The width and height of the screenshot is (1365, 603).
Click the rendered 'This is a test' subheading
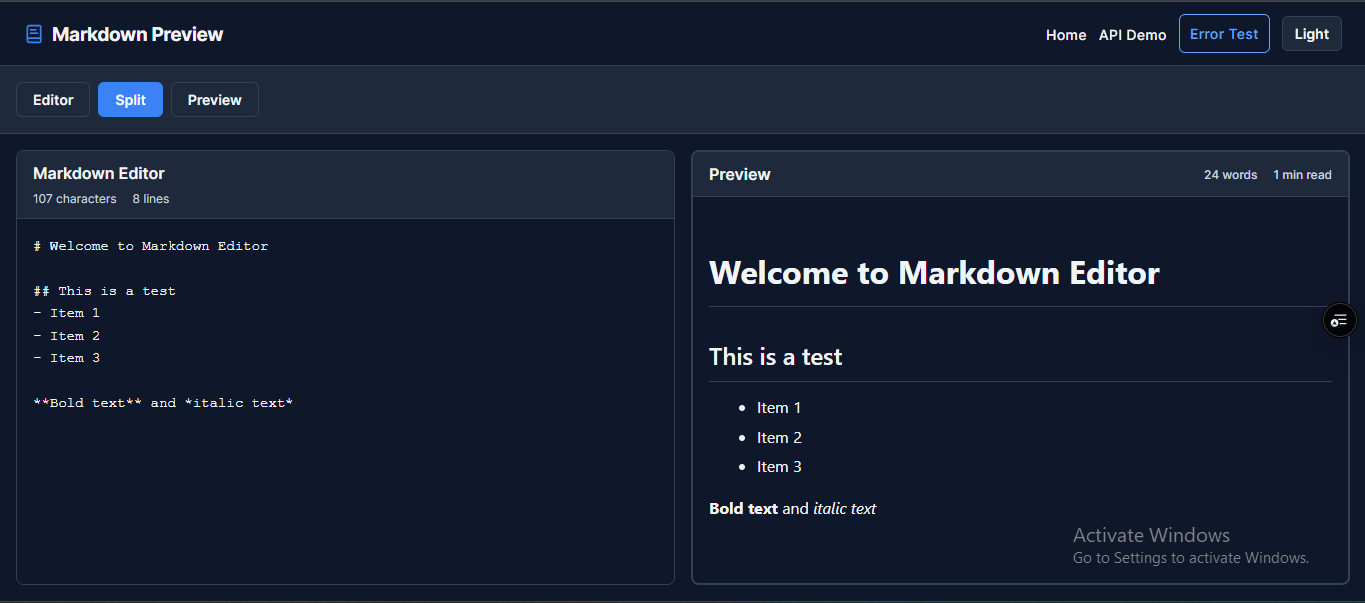click(x=775, y=357)
